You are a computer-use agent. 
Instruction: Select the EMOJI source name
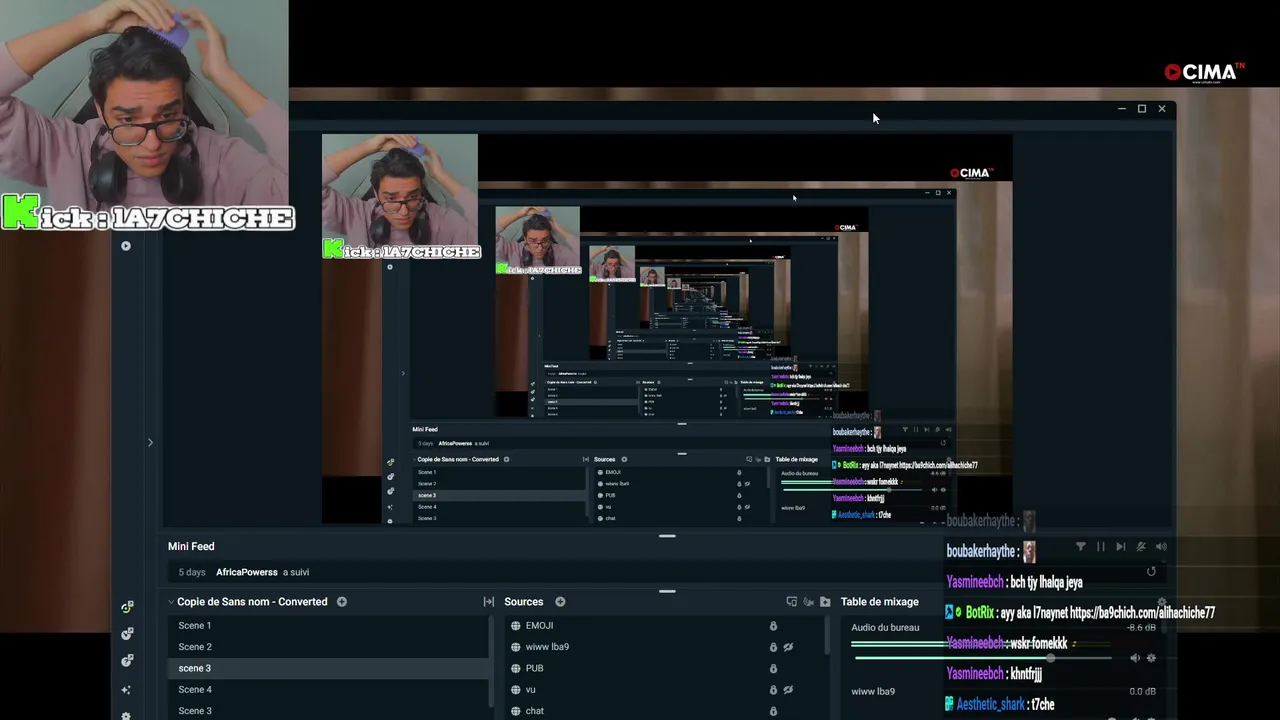tap(539, 626)
